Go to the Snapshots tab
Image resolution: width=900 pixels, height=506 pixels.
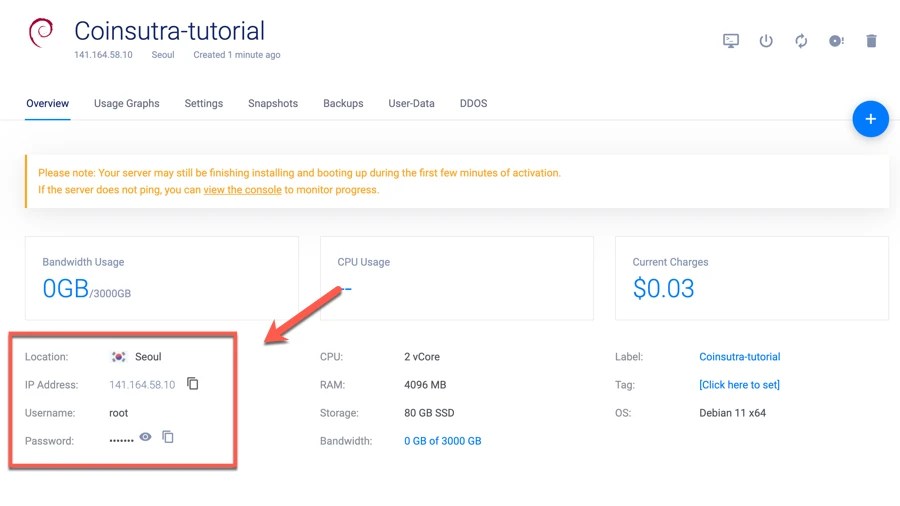pyautogui.click(x=273, y=103)
